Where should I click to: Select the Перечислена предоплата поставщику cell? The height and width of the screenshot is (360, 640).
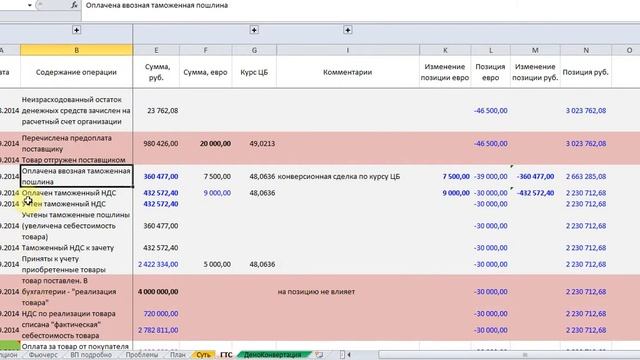[x=76, y=143]
